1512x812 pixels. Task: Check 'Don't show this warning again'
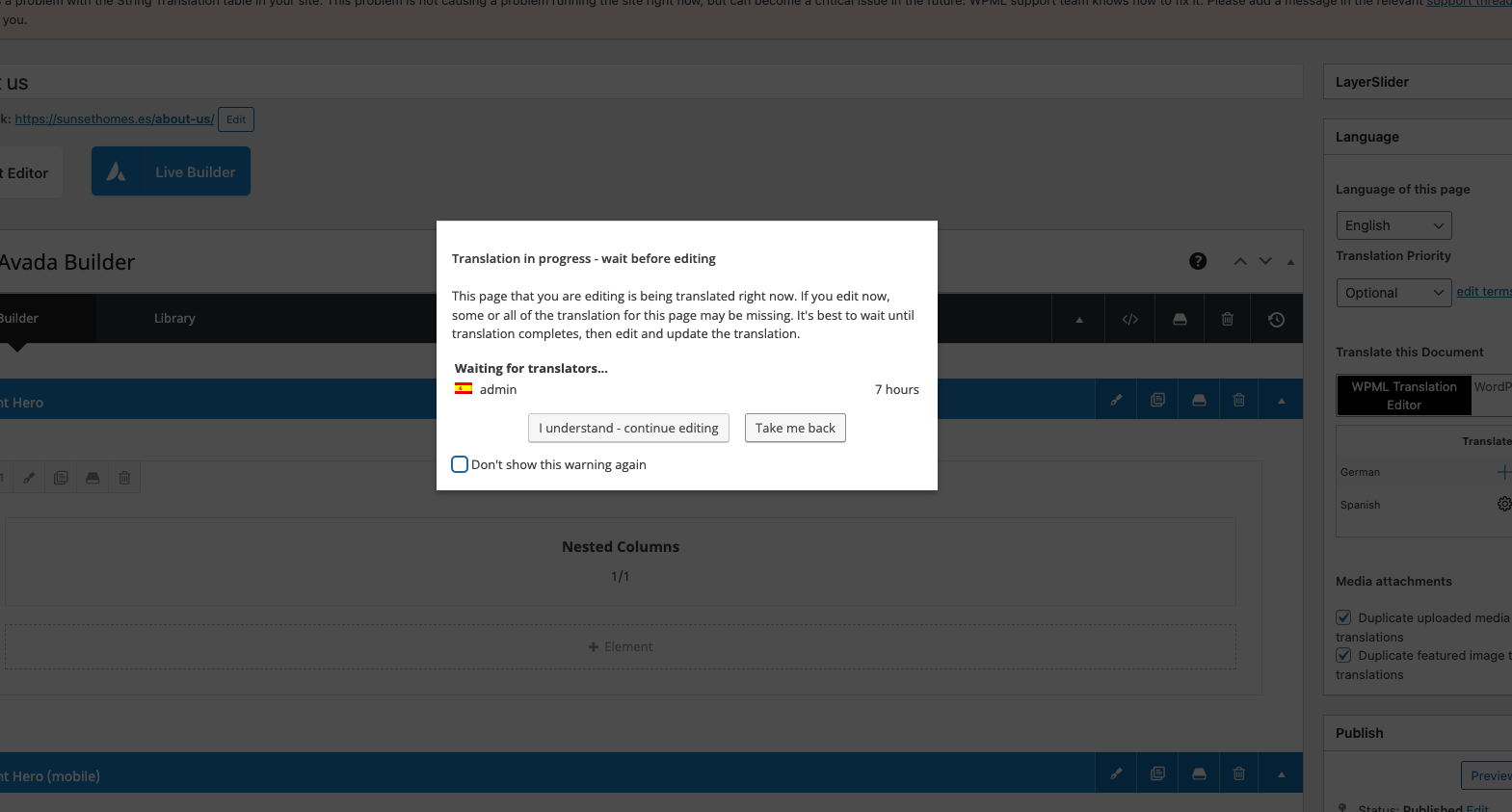click(460, 464)
